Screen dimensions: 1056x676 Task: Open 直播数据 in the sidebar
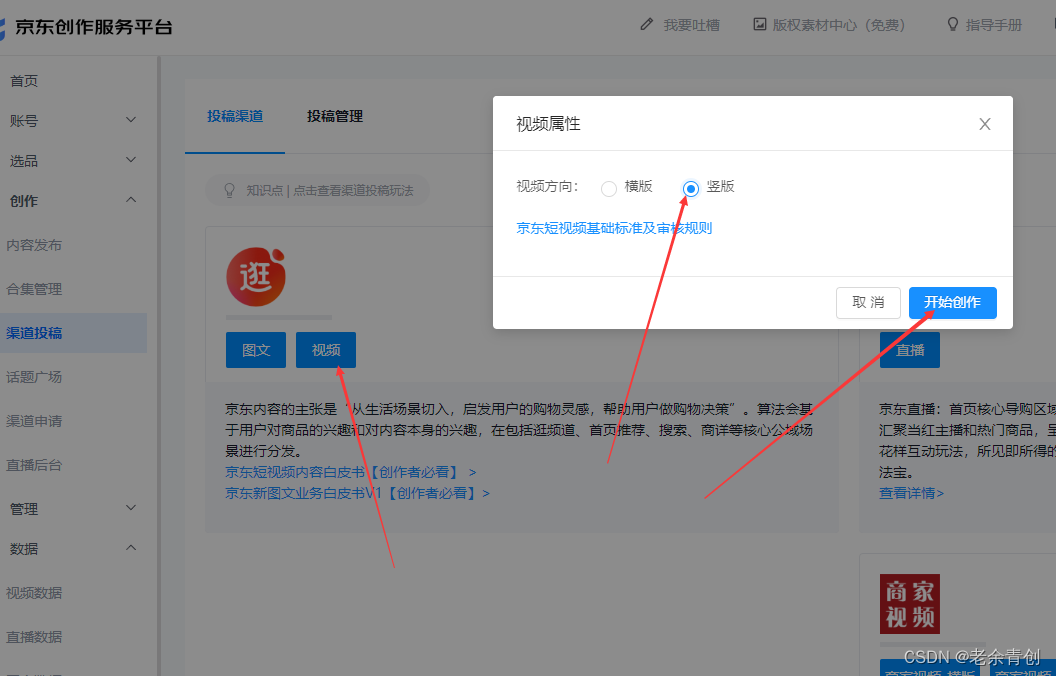click(34, 637)
